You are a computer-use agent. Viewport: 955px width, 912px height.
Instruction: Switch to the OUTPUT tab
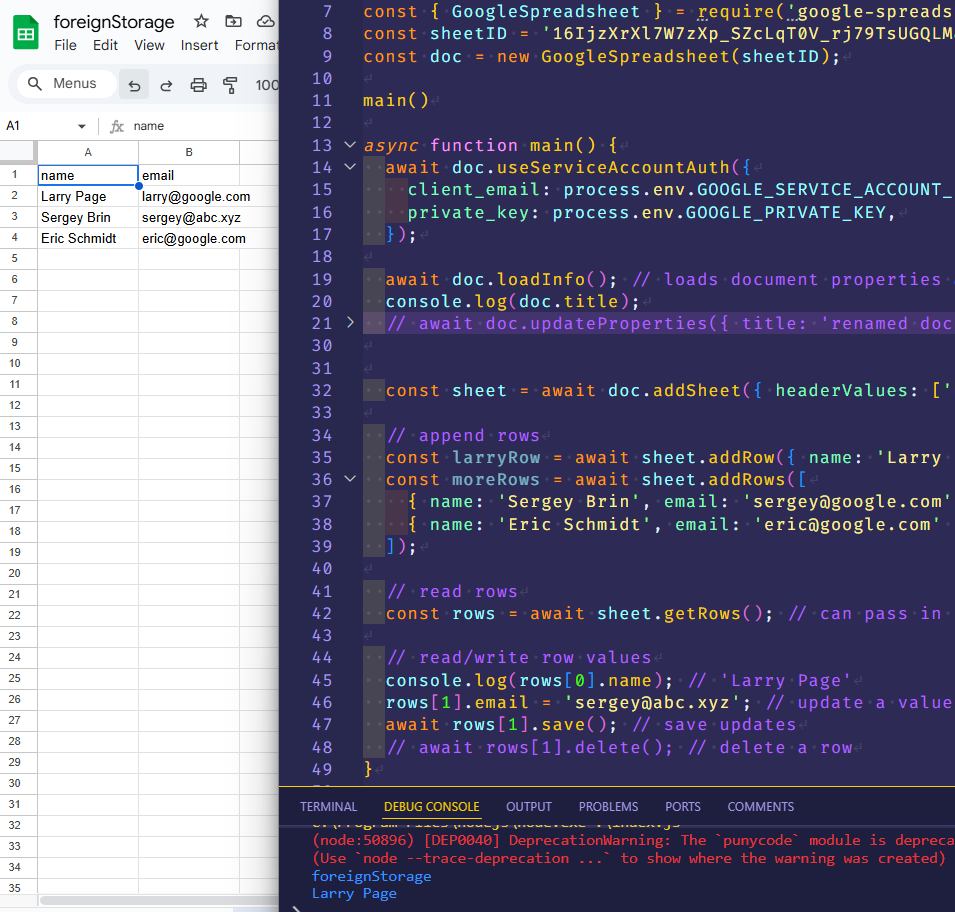click(529, 807)
